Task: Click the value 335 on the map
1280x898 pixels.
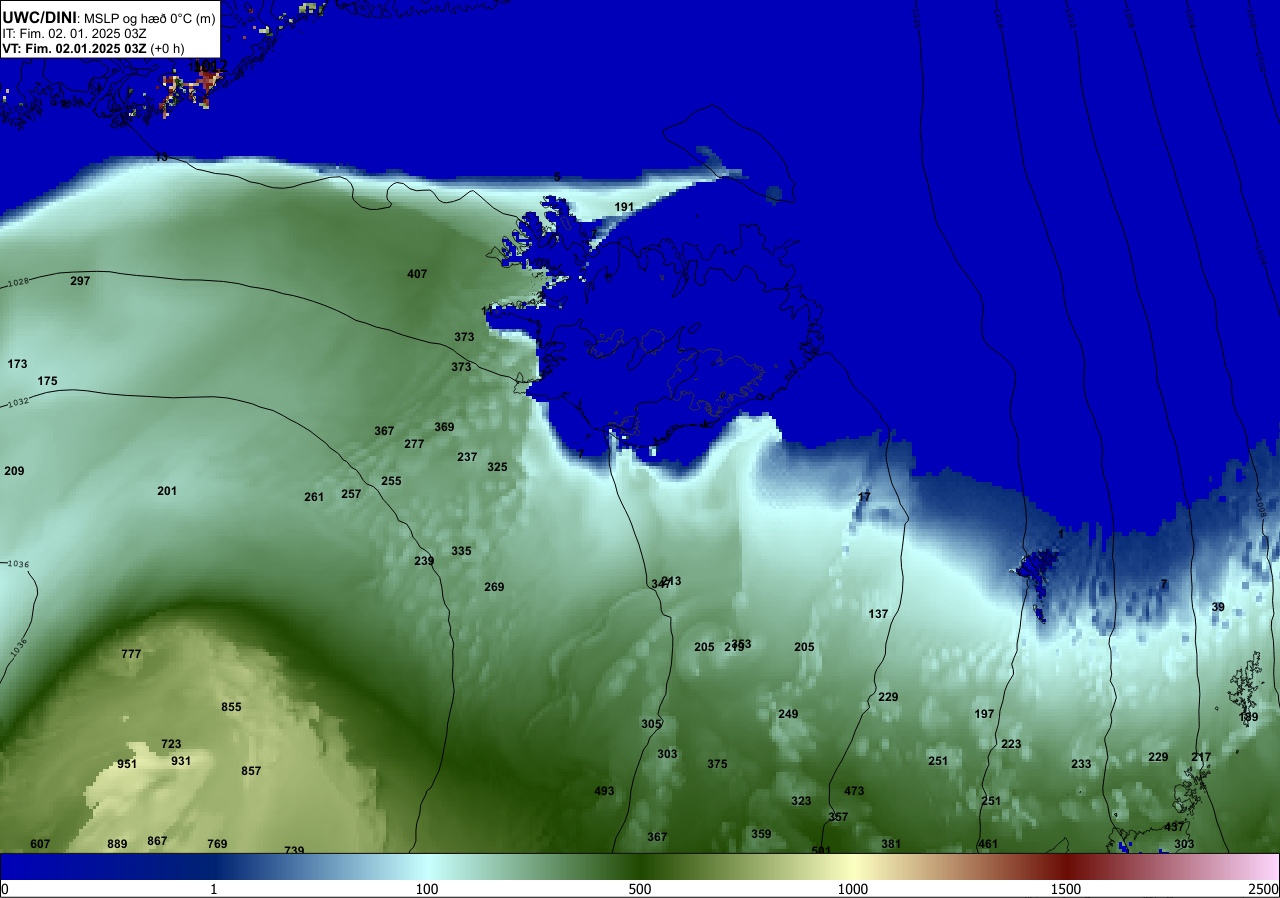Action: click(x=461, y=551)
